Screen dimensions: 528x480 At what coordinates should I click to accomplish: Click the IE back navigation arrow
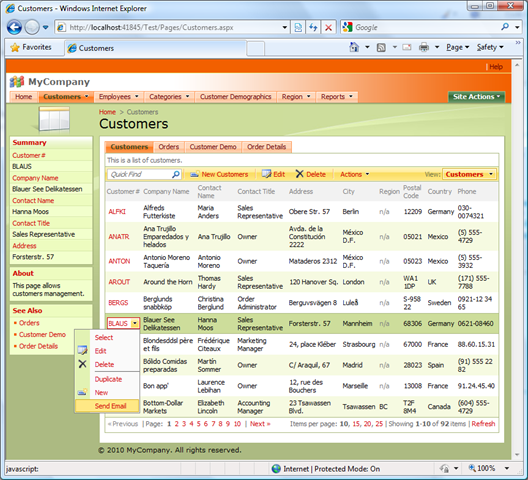[x=14, y=27]
